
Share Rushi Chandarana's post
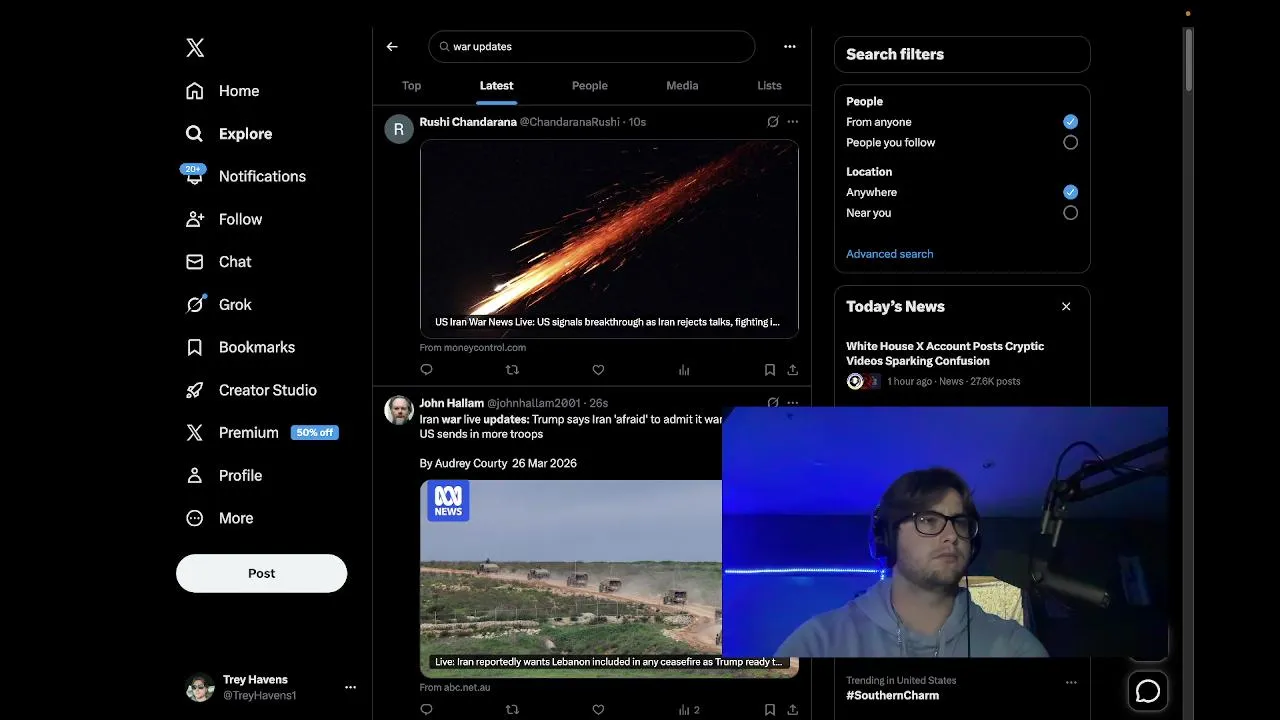pyautogui.click(x=793, y=370)
